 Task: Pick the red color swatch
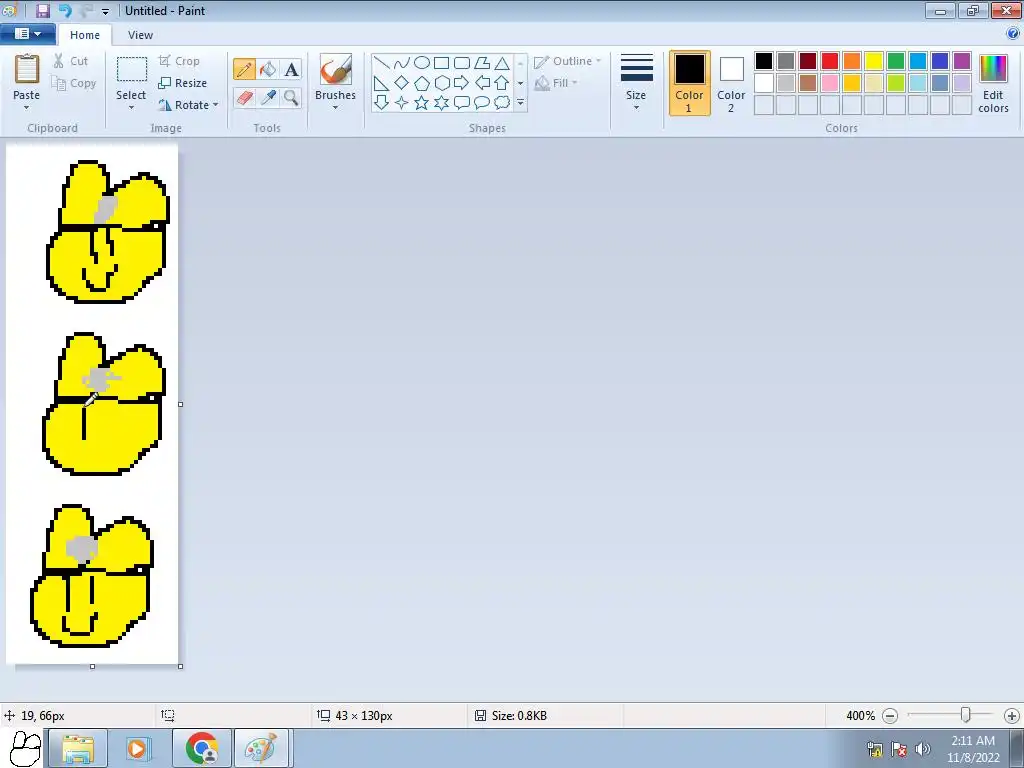pos(830,61)
